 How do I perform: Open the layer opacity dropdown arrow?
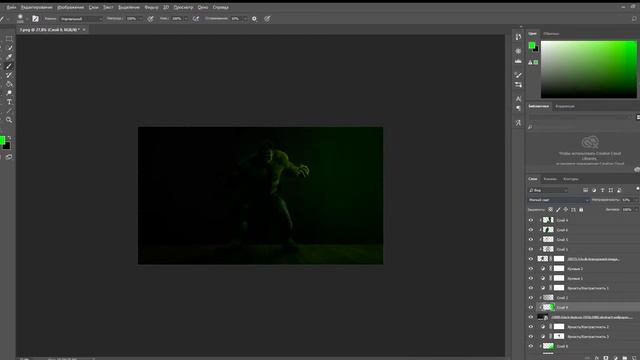(x=636, y=200)
